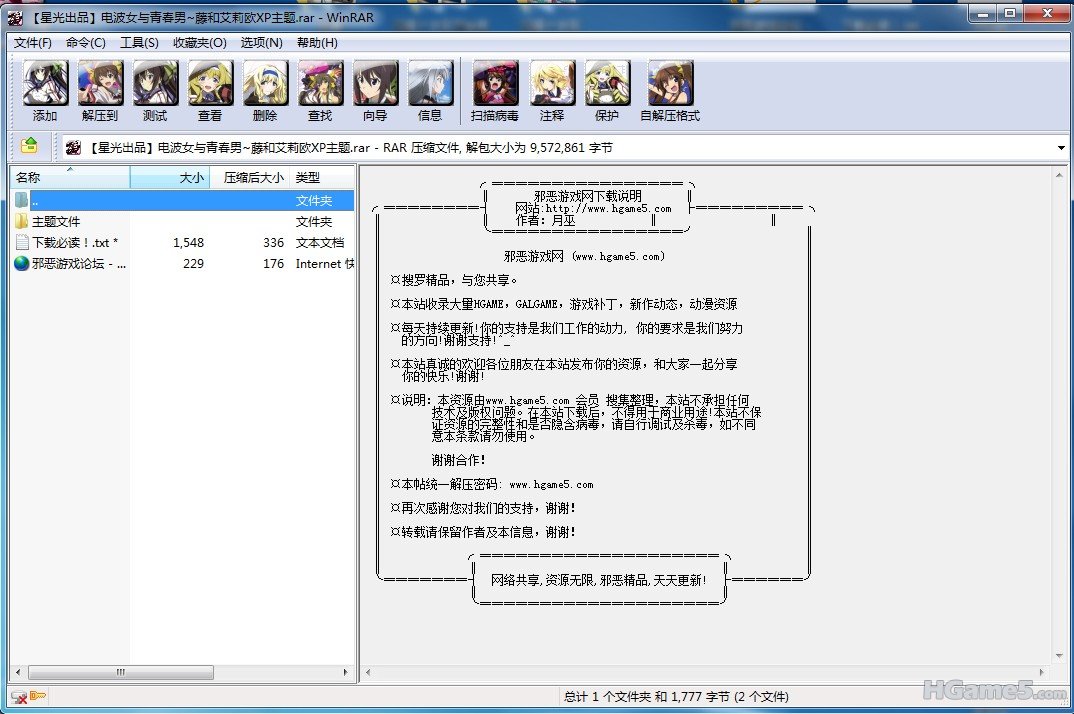Click the 谢谢合作! line in comment
This screenshot has height=714, width=1074.
coord(458,460)
